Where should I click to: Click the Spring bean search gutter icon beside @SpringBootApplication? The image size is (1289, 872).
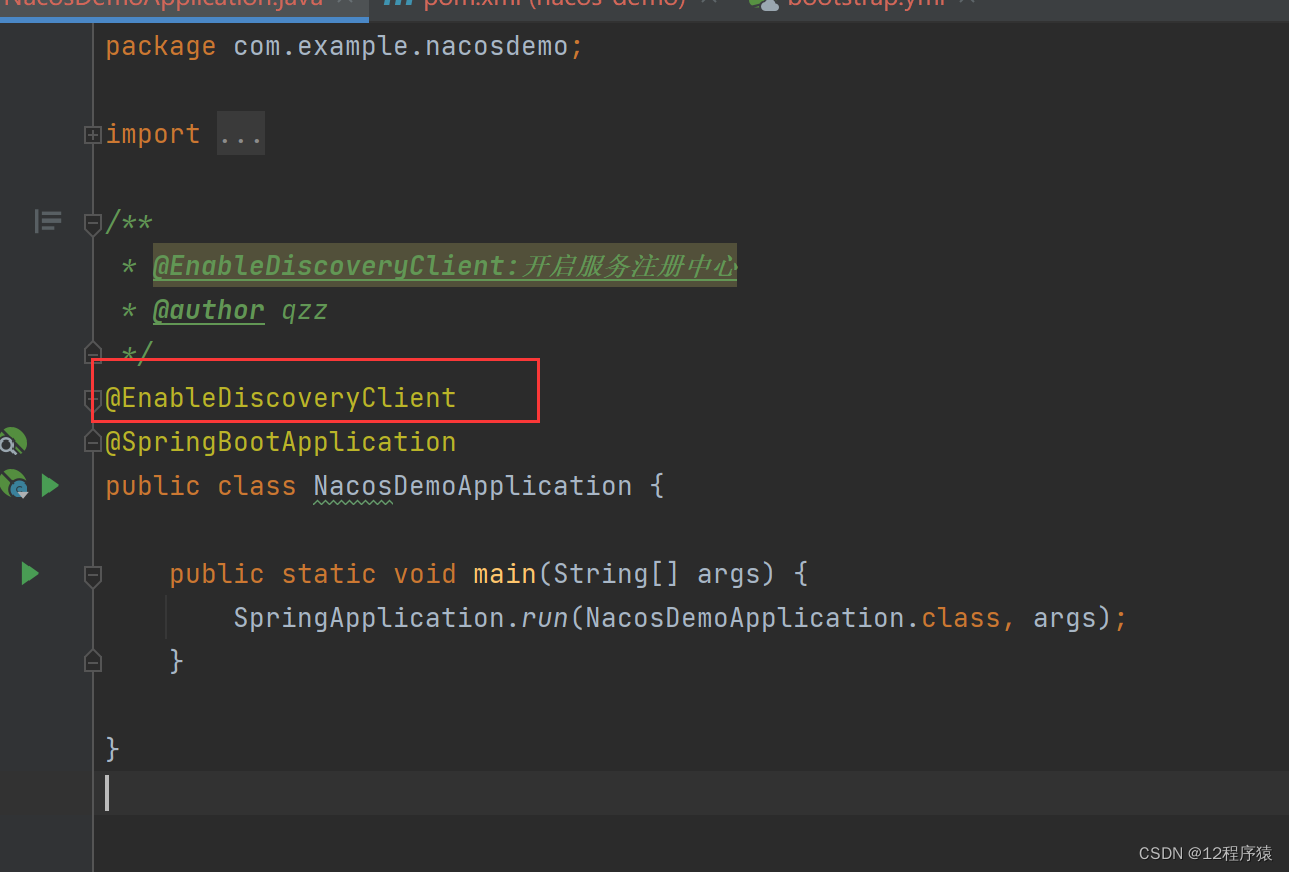tap(12, 441)
